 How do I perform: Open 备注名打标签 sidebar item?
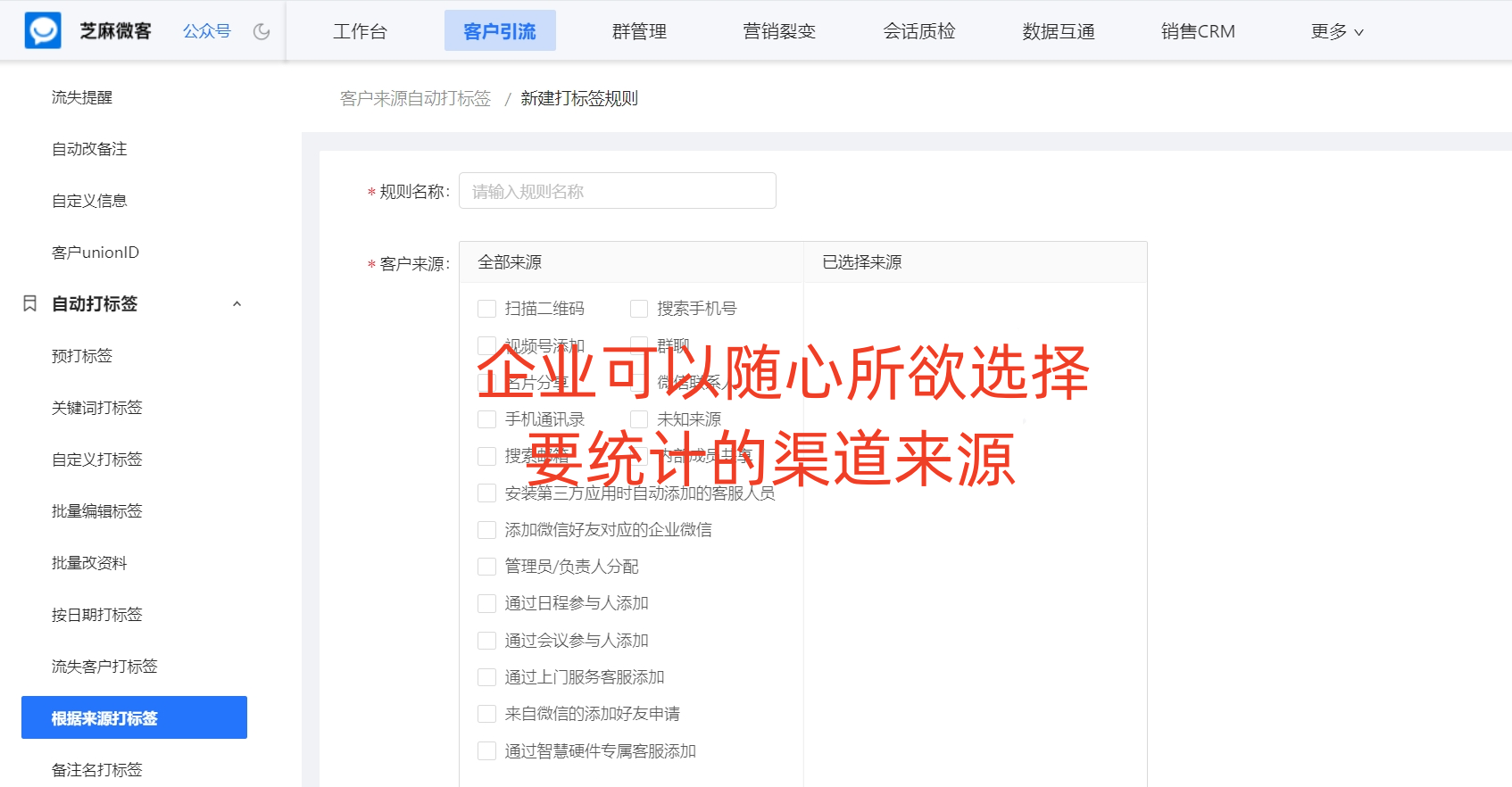(x=97, y=770)
